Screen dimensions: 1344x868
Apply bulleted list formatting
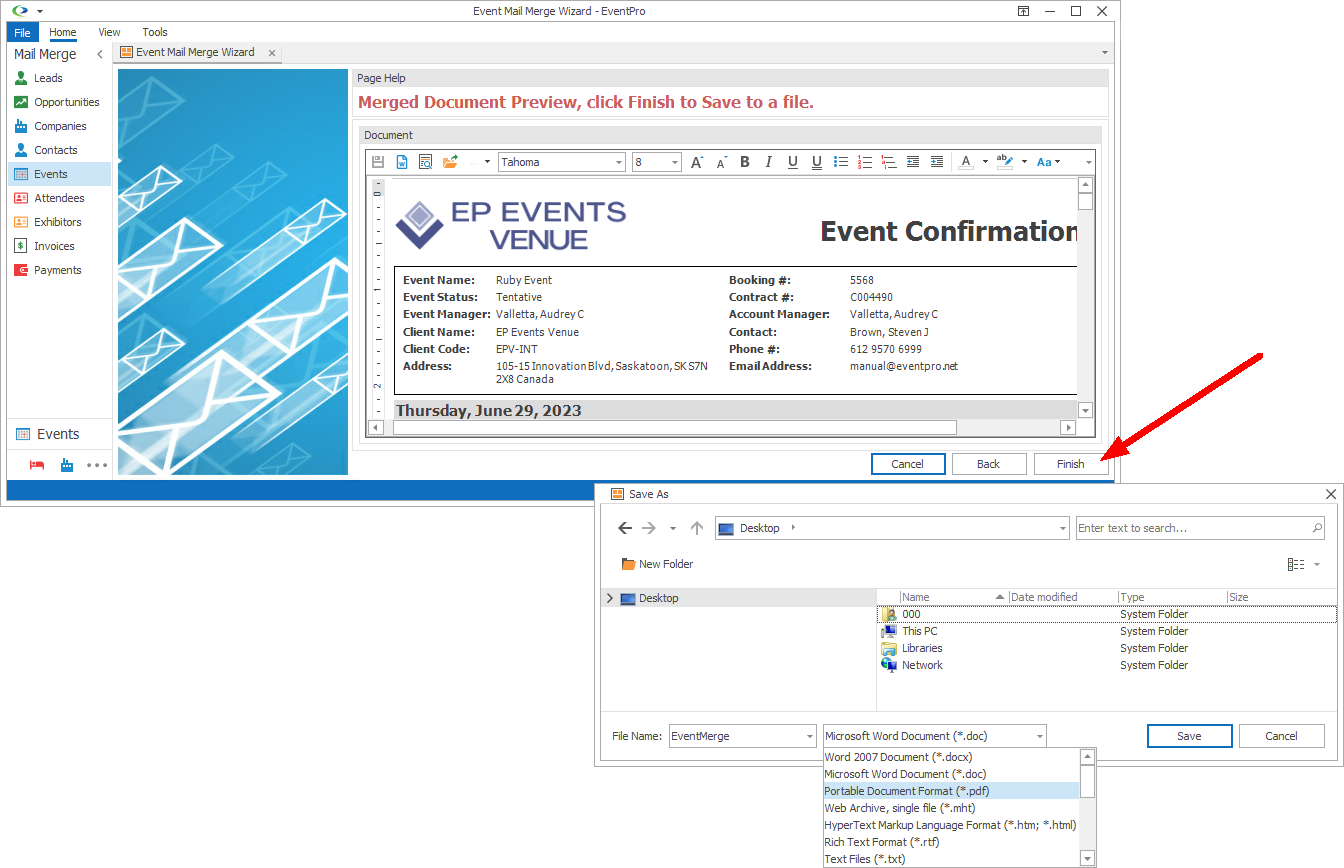tap(841, 162)
